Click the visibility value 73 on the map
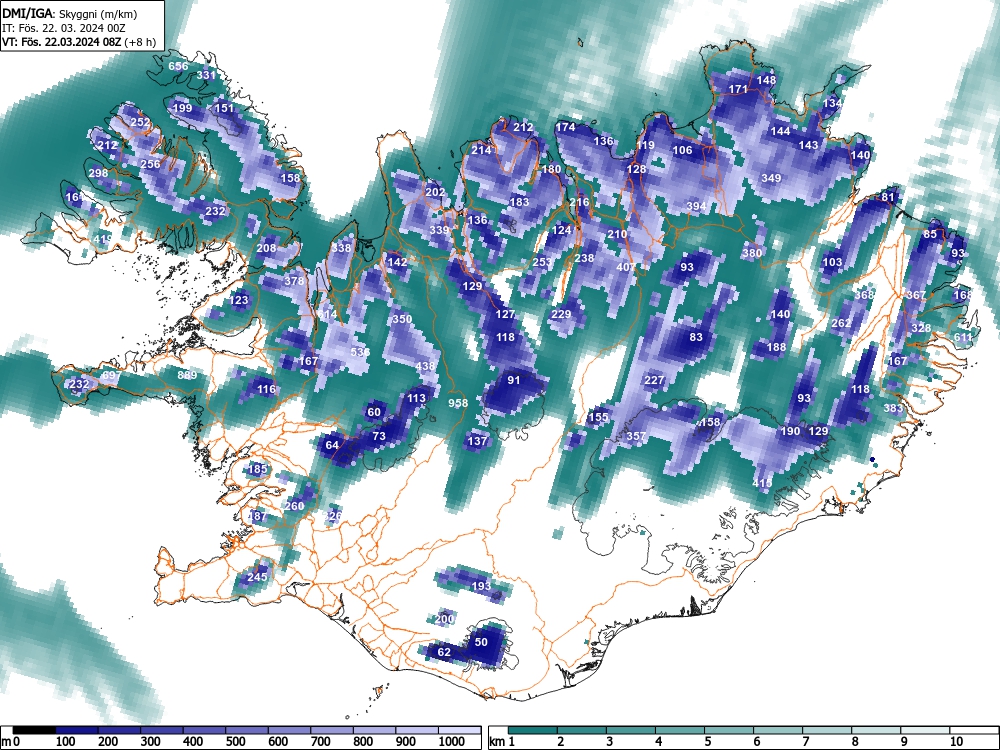The height and width of the screenshot is (750, 1000). 379,436
